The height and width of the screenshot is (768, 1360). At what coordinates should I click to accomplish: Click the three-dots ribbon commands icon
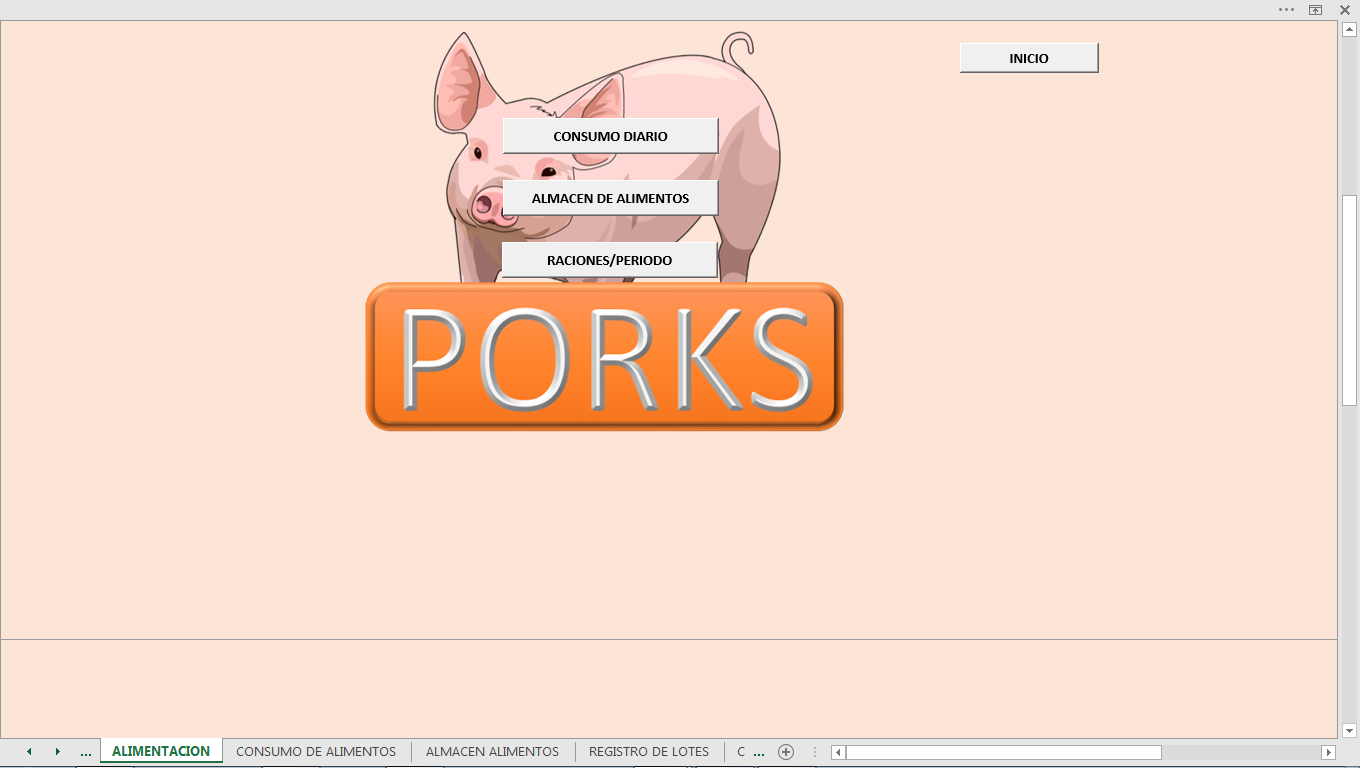pos(1286,10)
